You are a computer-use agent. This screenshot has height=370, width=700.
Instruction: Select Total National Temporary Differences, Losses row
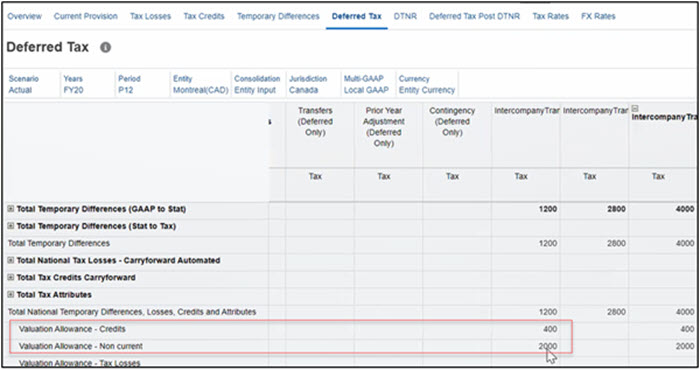[132, 312]
